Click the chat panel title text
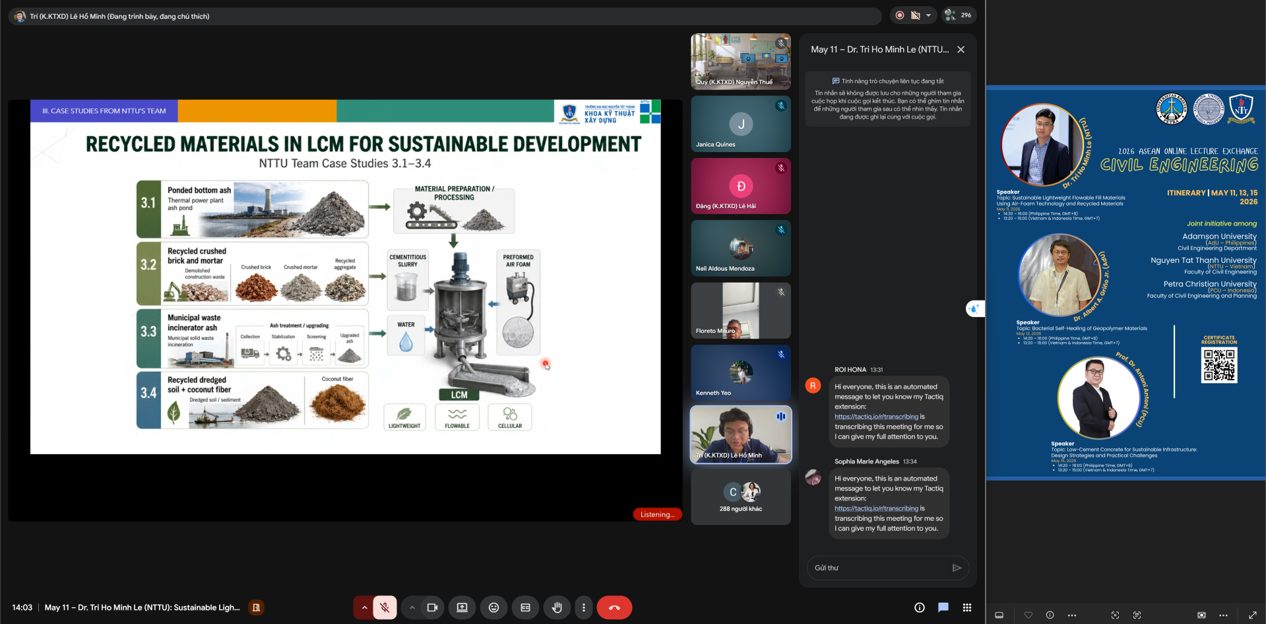 pos(880,49)
